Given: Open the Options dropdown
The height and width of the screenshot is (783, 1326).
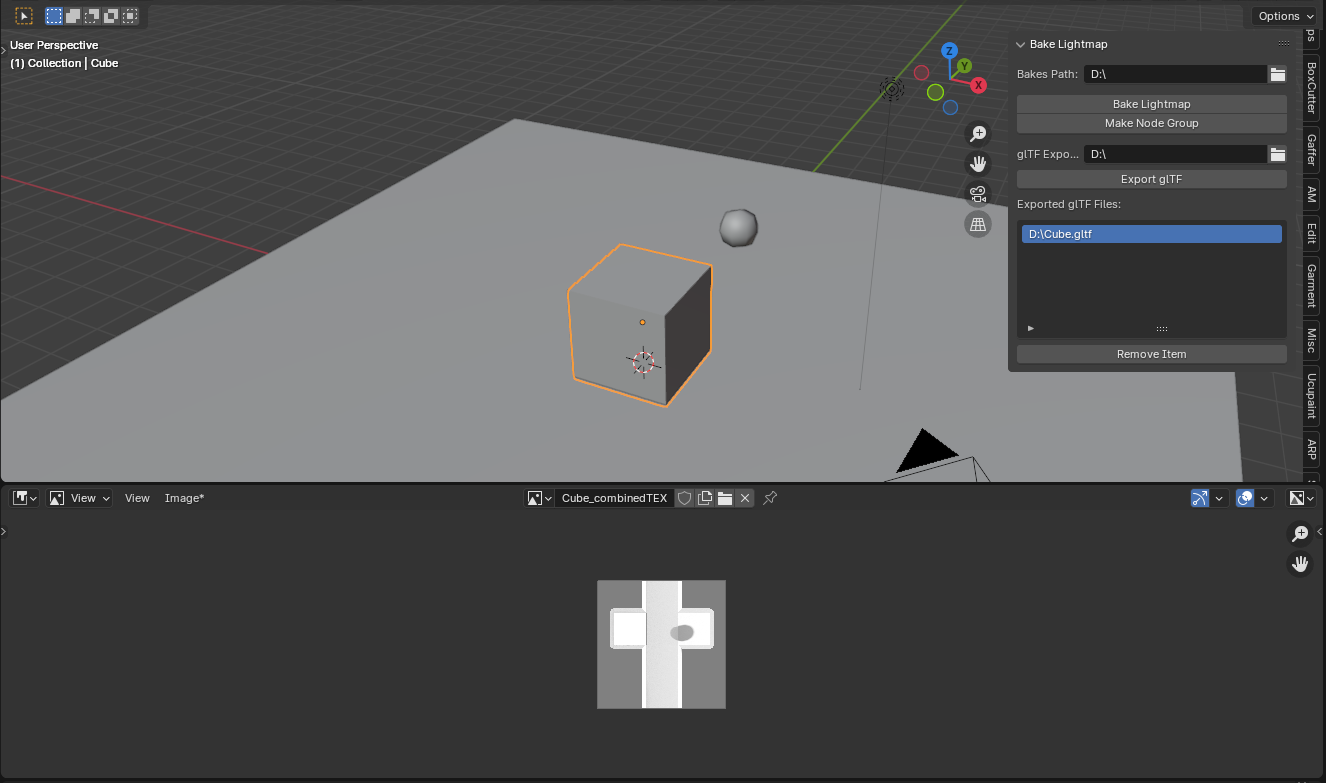Looking at the screenshot, I should (x=1286, y=16).
